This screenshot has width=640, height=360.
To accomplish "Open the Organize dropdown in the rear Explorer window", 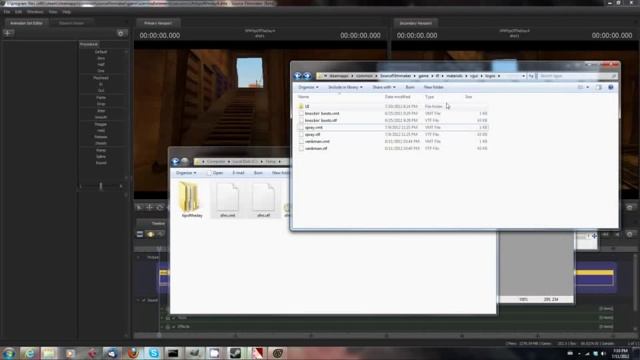I will point(186,173).
